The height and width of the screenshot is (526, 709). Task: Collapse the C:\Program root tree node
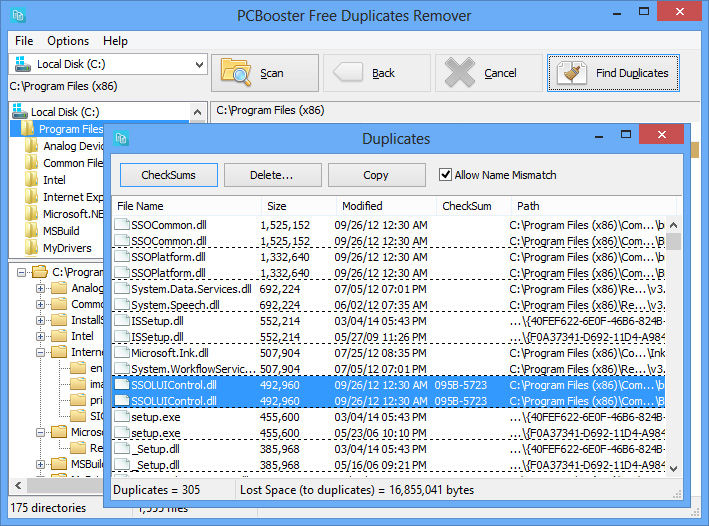(21, 272)
